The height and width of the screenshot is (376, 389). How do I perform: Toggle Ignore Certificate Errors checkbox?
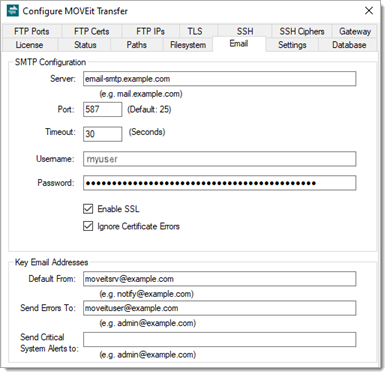coord(88,226)
